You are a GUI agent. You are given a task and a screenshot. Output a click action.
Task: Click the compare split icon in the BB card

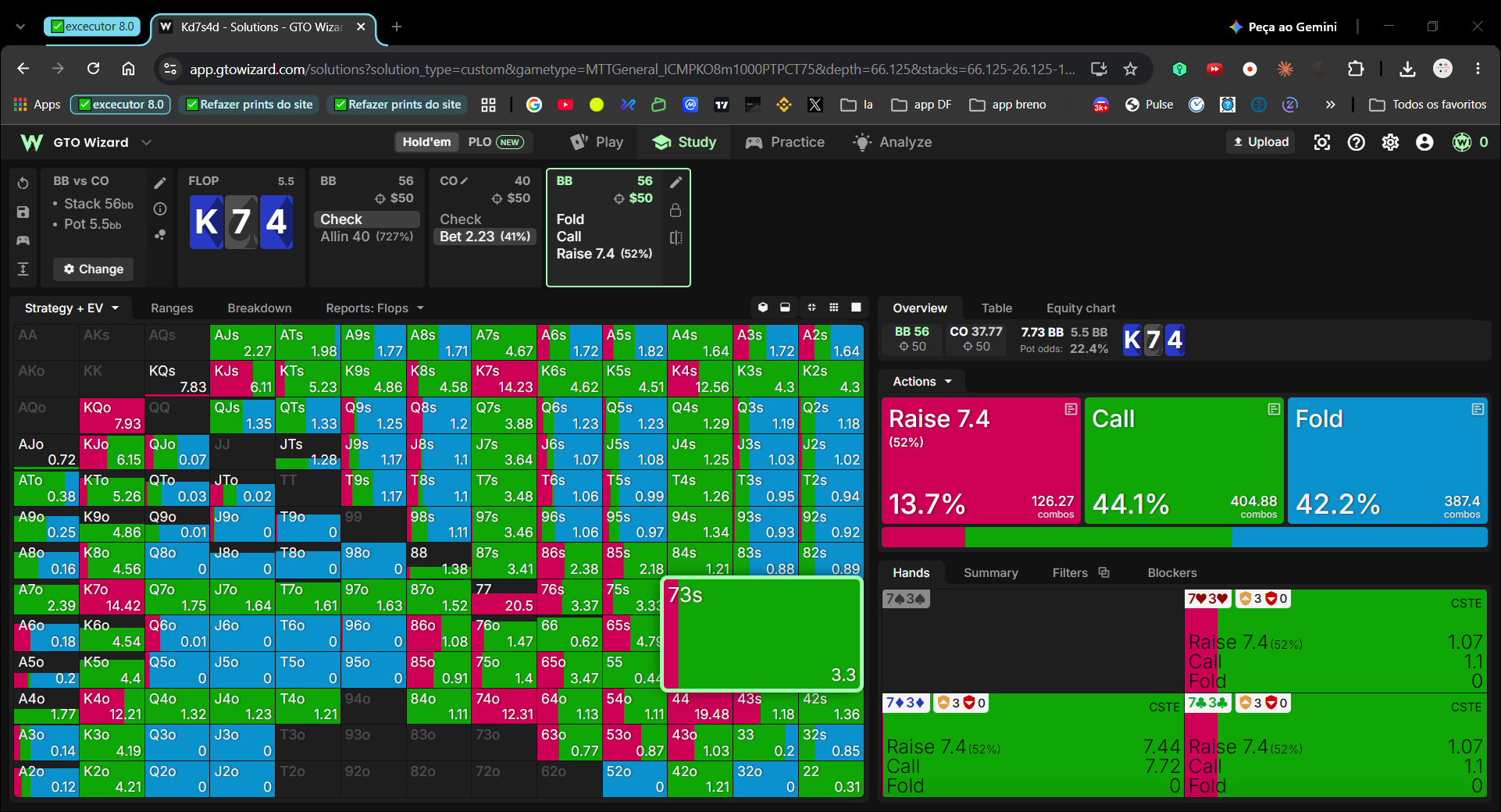click(x=676, y=237)
